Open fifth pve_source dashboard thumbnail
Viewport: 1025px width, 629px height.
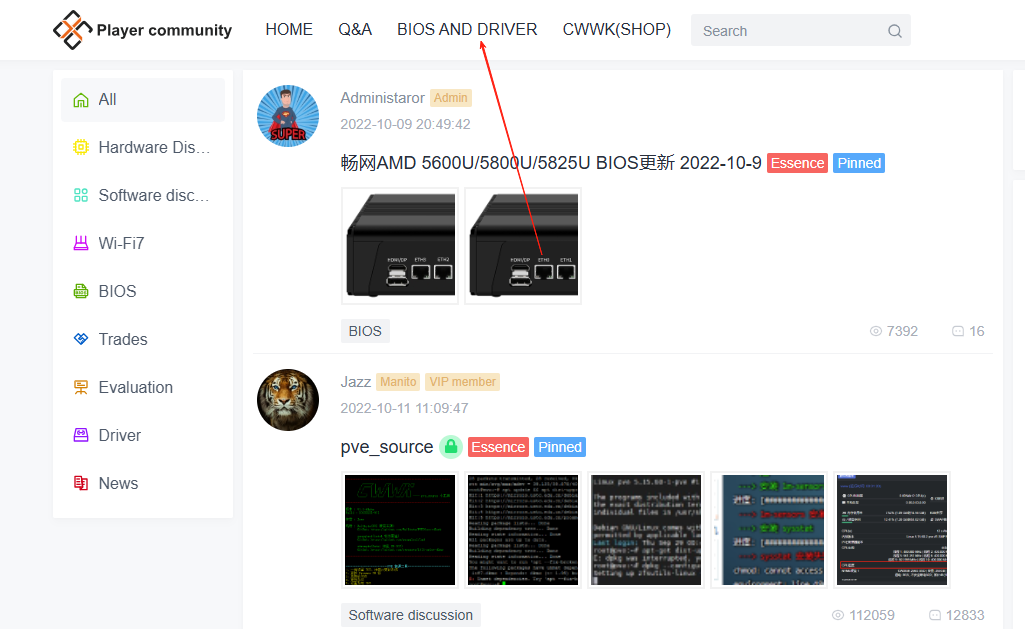[892, 530]
